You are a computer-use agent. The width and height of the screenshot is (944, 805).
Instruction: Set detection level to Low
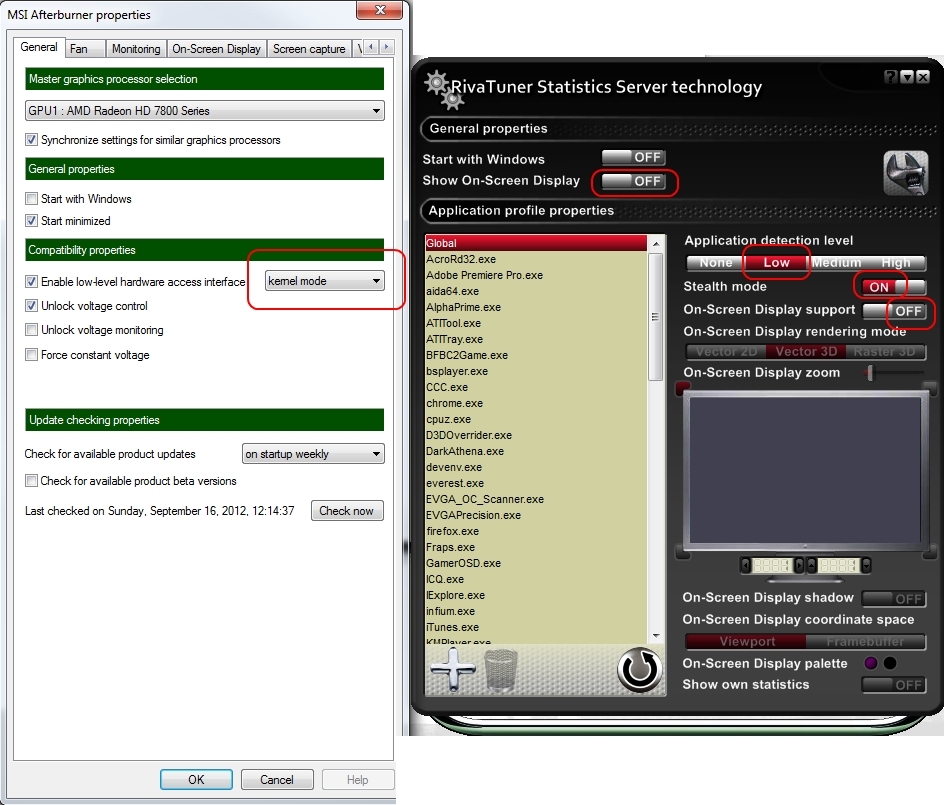click(775, 263)
